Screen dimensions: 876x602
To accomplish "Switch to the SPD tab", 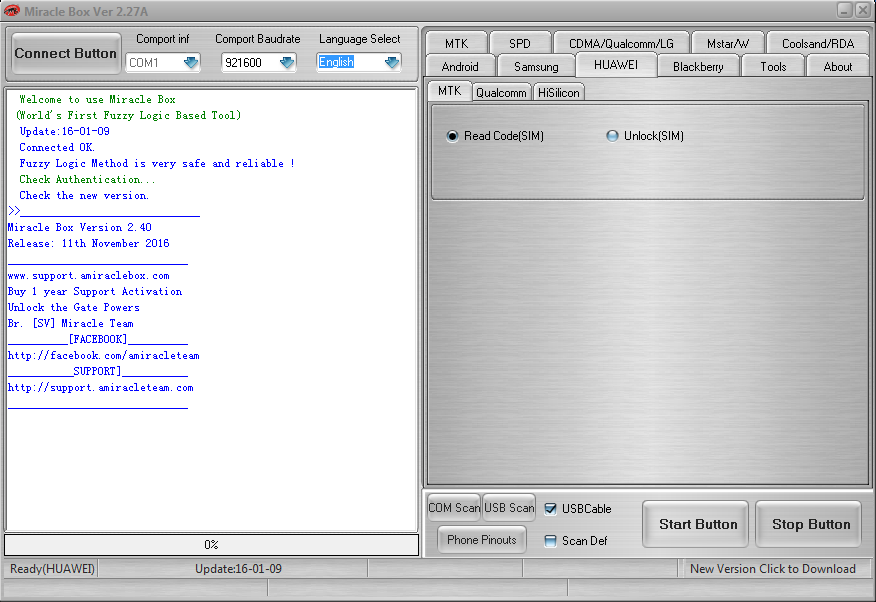I will pos(520,44).
